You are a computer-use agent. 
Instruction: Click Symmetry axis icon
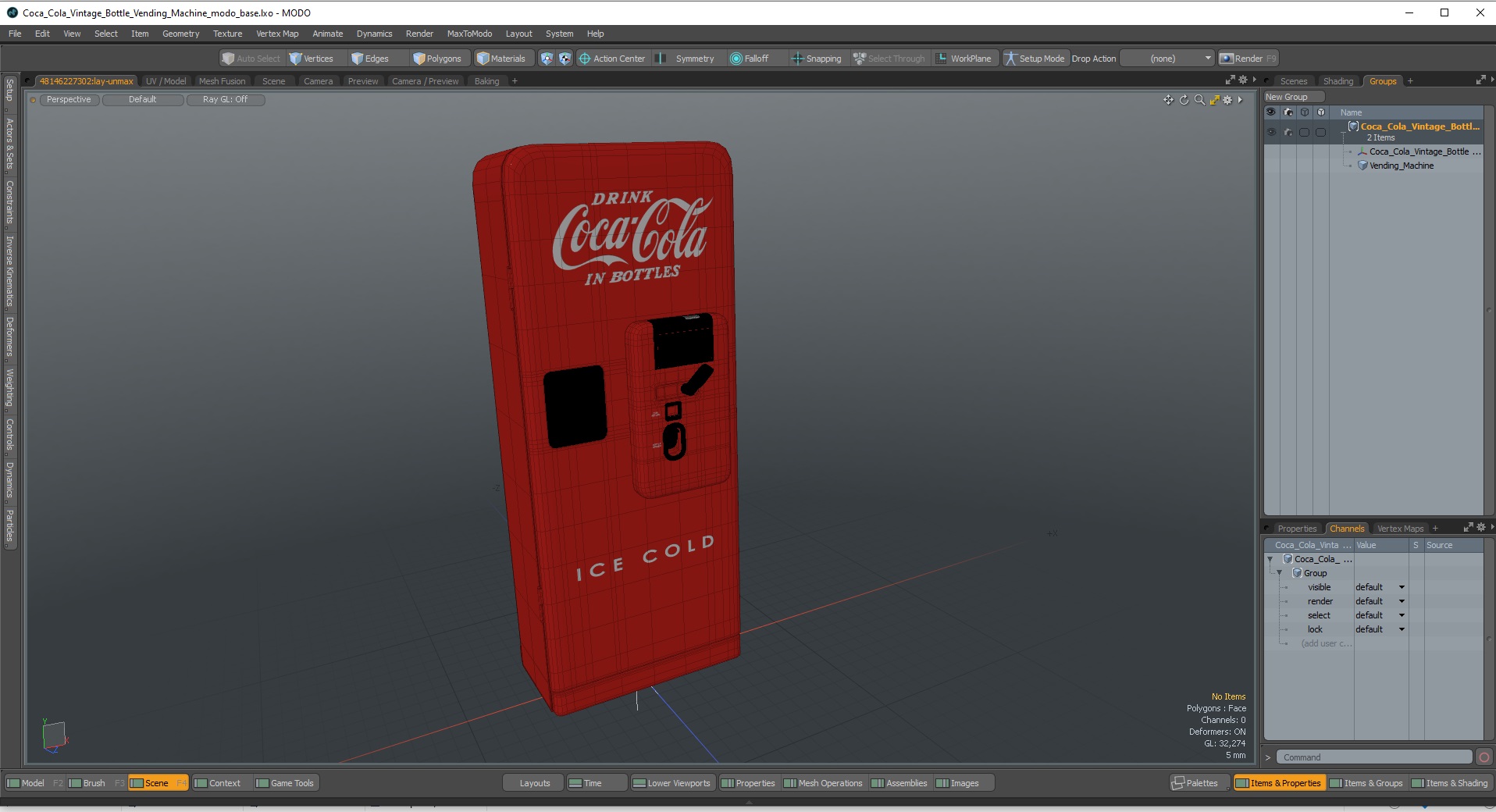pyautogui.click(x=661, y=59)
